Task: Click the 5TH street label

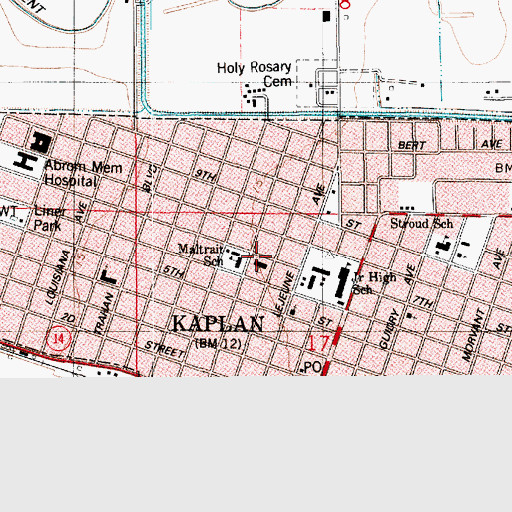Action: coord(173,271)
